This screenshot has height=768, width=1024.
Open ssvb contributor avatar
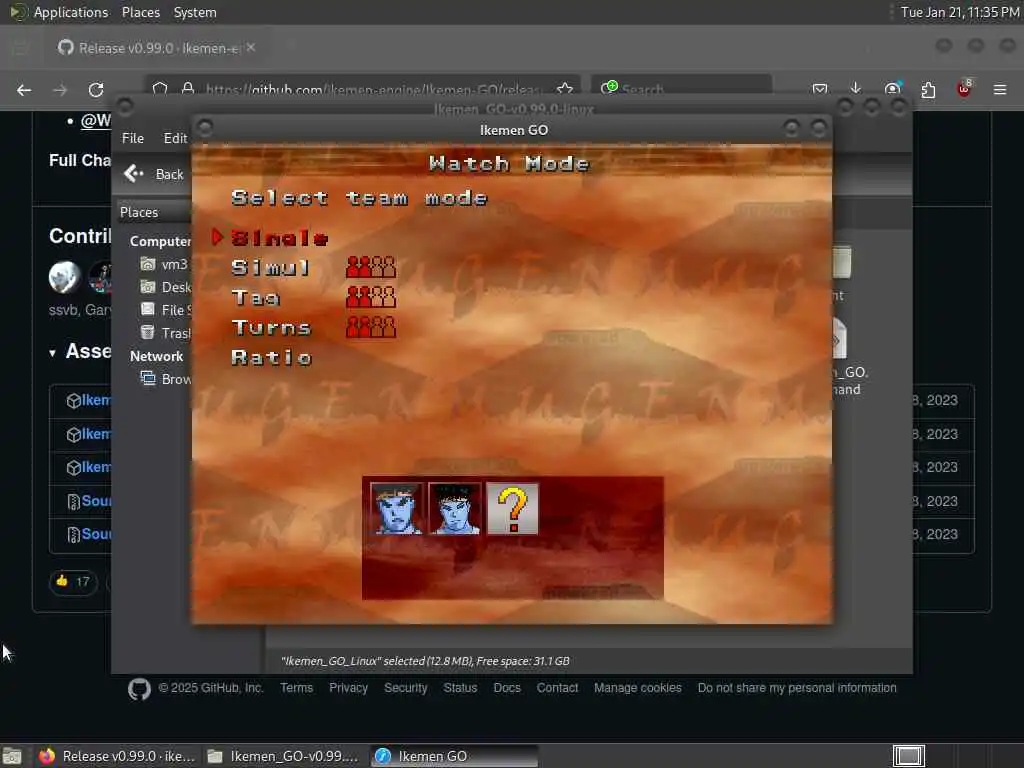tap(65, 276)
